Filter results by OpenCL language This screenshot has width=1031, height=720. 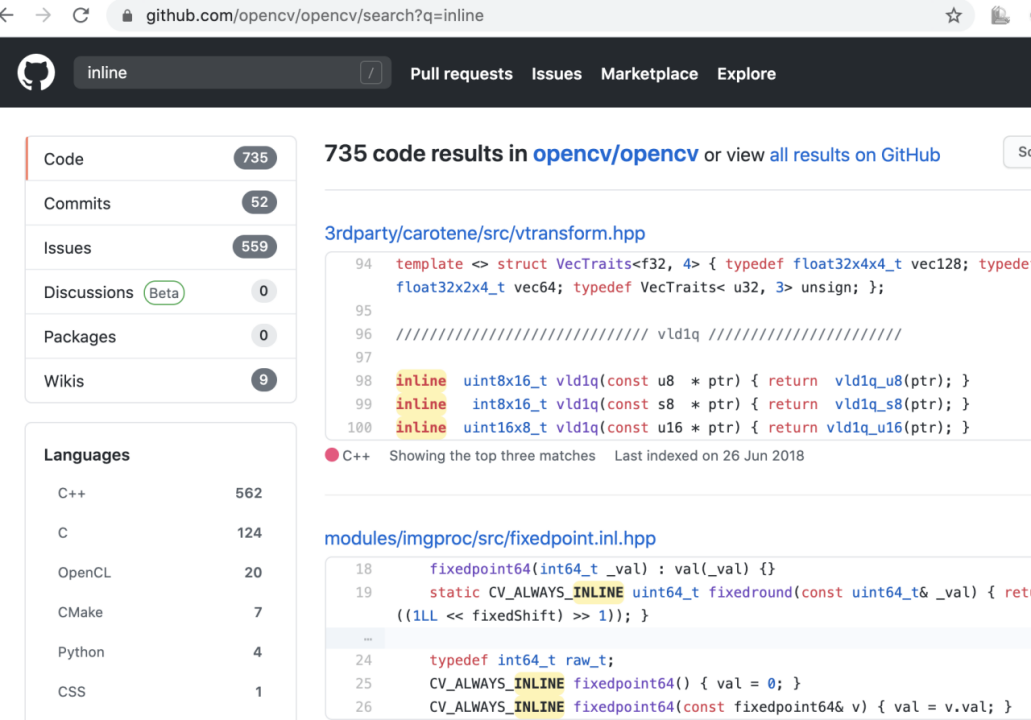(x=160, y=573)
